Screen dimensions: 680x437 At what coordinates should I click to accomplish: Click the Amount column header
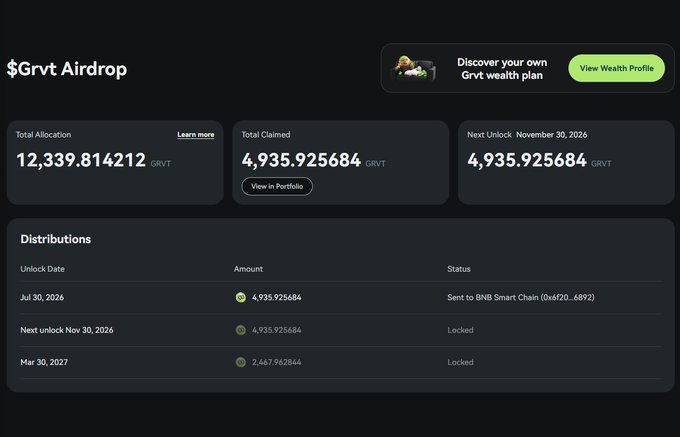pos(248,269)
